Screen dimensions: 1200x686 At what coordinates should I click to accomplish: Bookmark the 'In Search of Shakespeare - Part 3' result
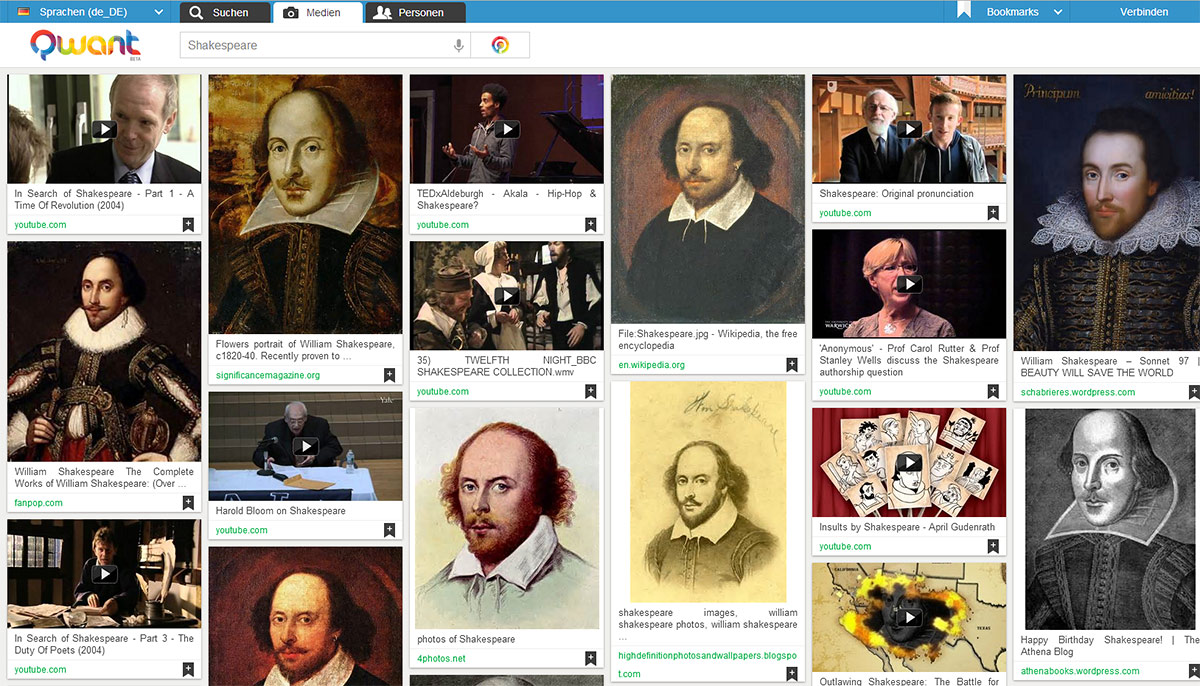188,670
